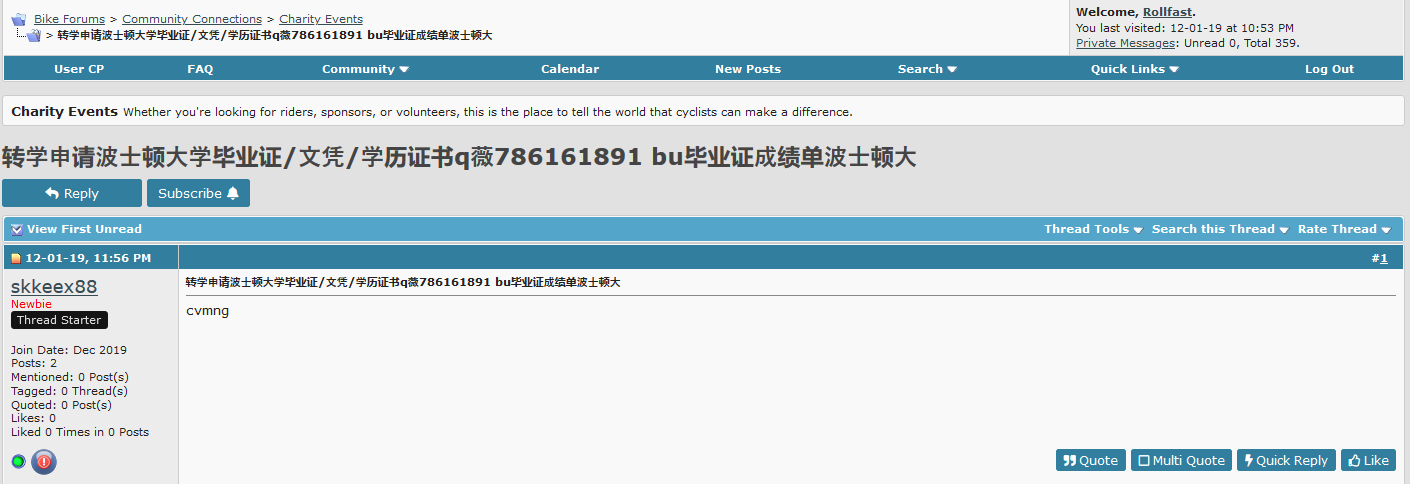Open post number #1 permalink
1410x484 pixels.
pos(1383,258)
